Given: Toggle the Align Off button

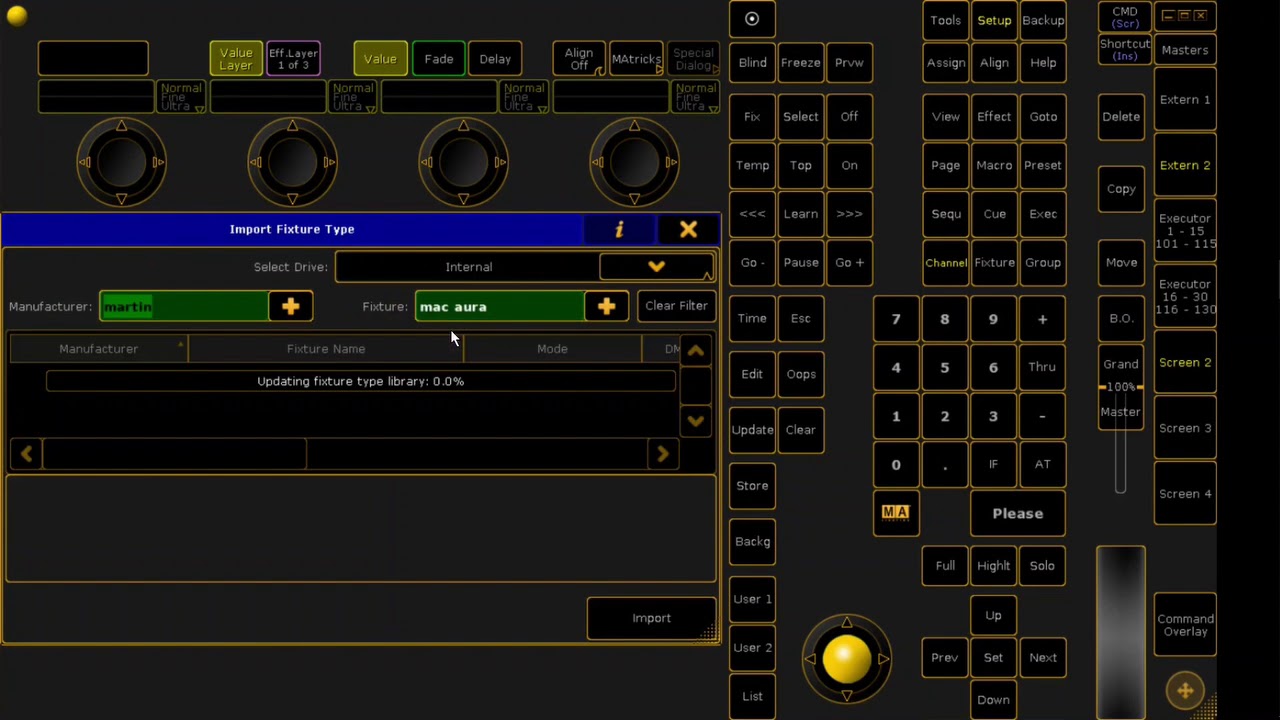Looking at the screenshot, I should pos(579,59).
